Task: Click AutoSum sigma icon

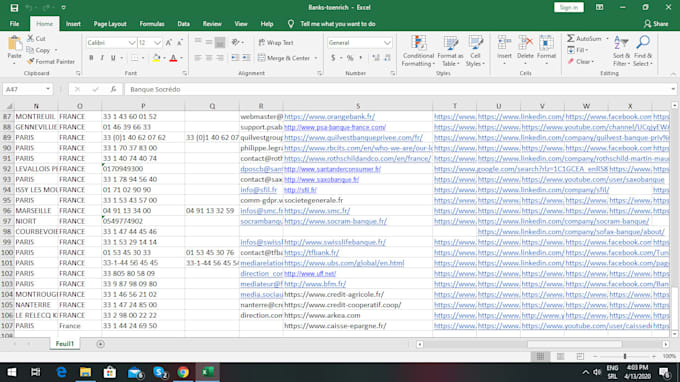Action: click(x=571, y=39)
